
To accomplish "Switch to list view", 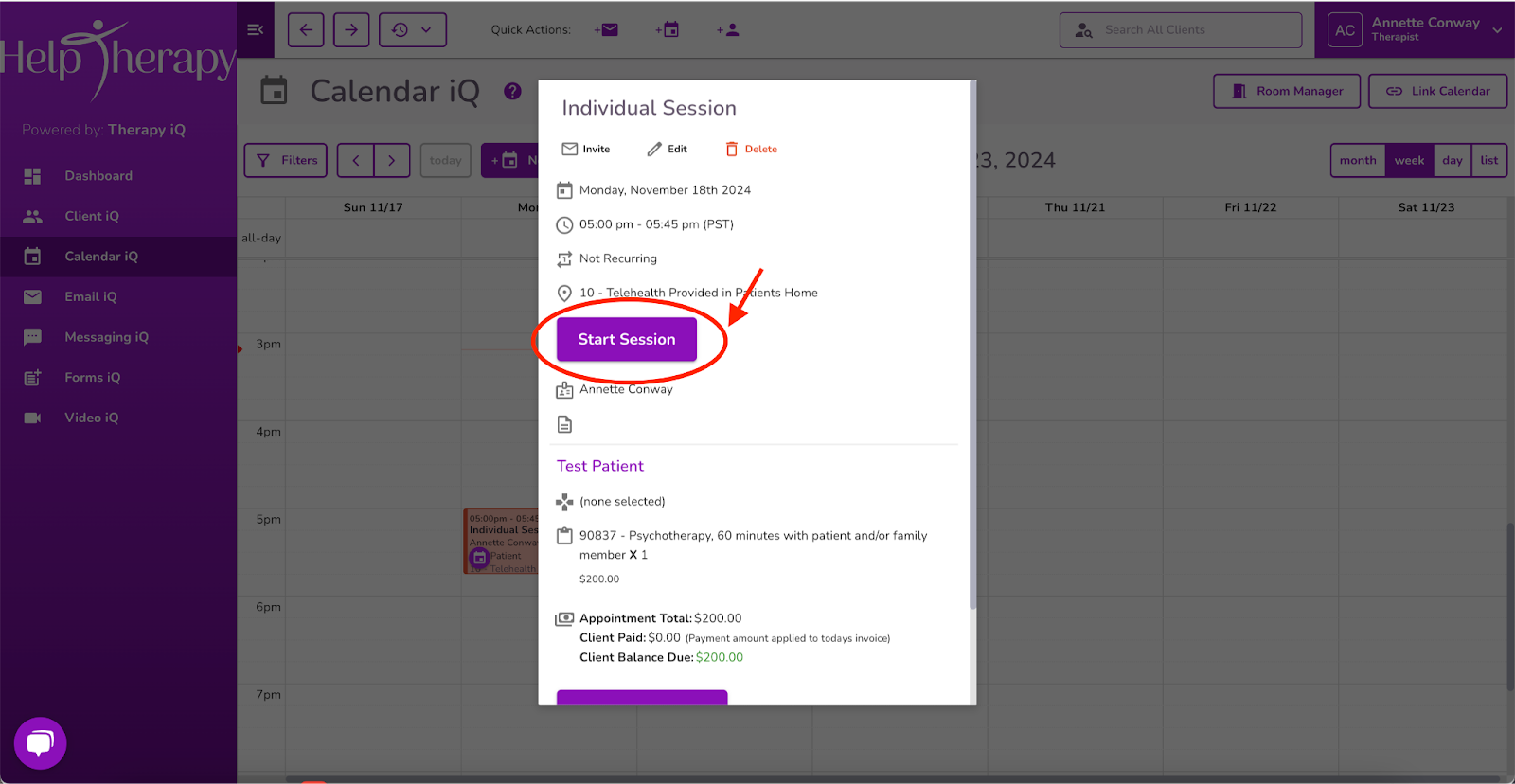I will tap(1489, 160).
